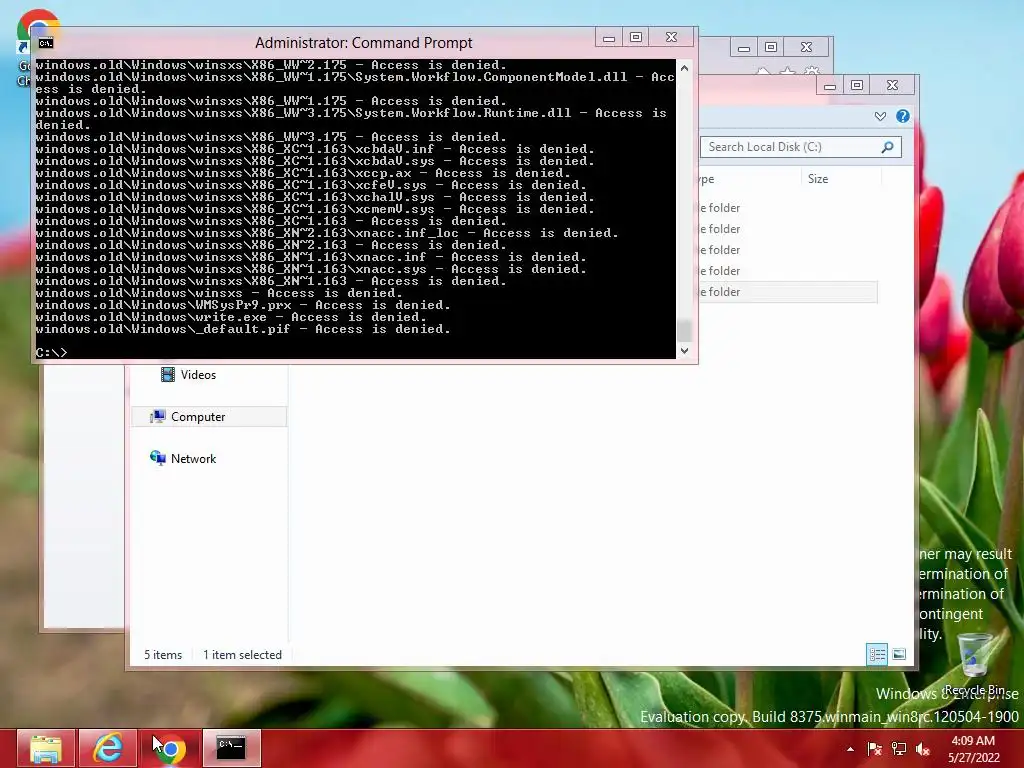Expand the Explorer ribbon chevron
Viewport: 1024px width, 768px height.
(x=880, y=116)
